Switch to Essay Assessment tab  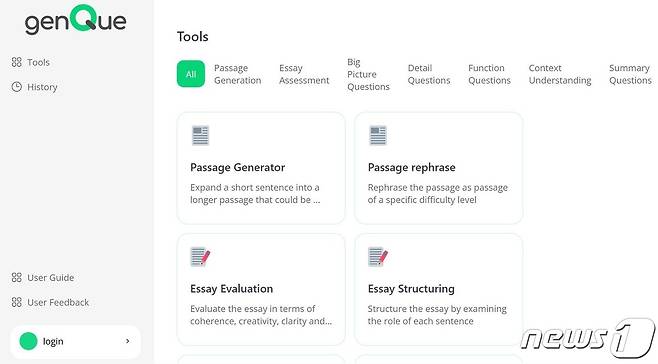tap(304, 74)
